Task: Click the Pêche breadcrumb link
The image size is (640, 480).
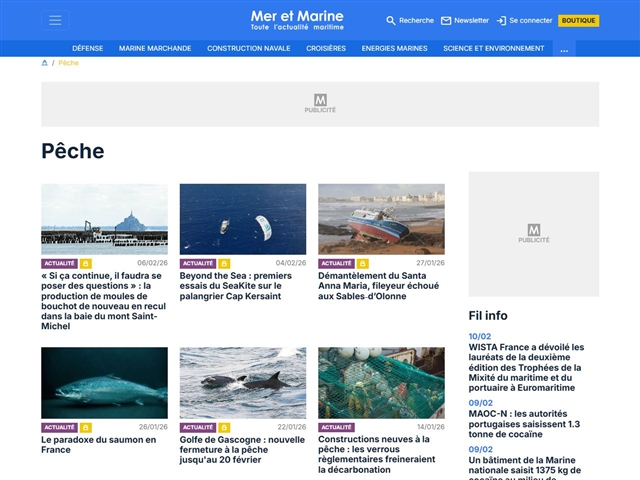Action: [x=68, y=63]
